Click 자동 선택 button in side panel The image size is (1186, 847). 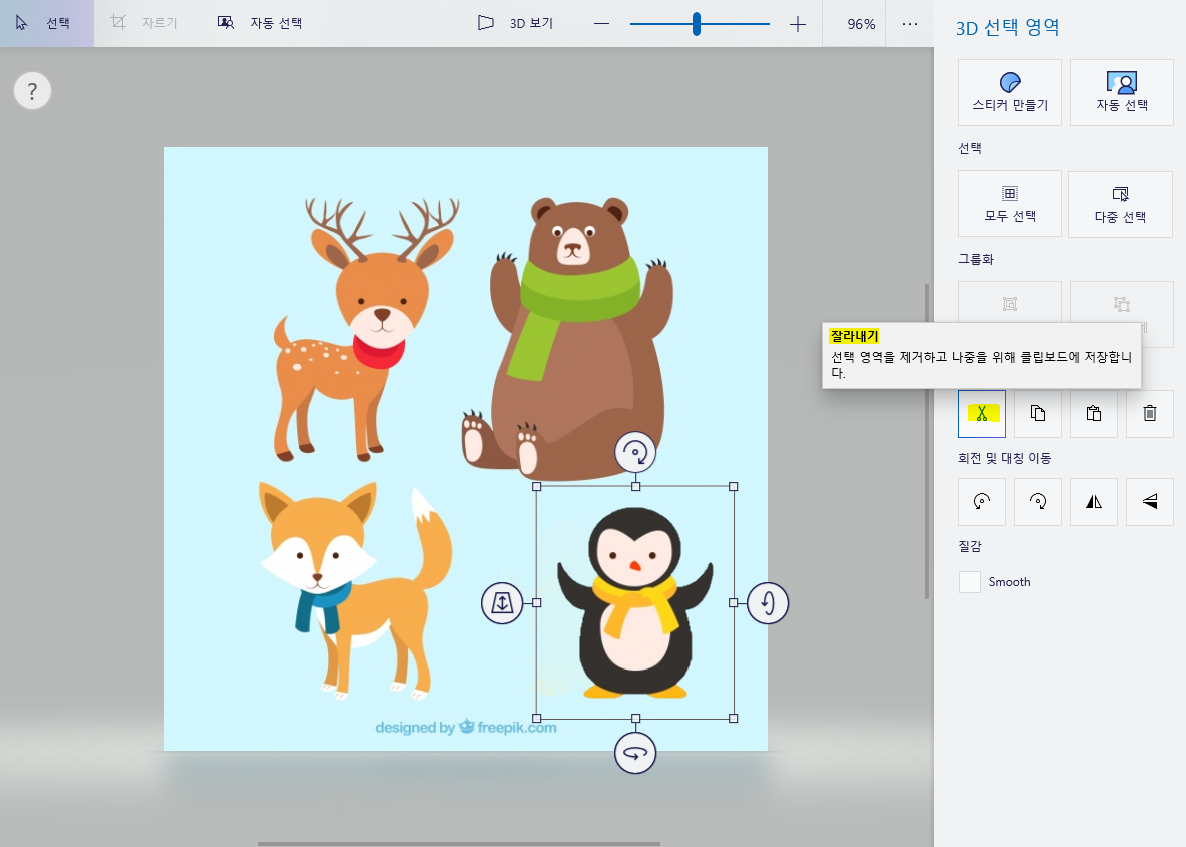(1122, 92)
